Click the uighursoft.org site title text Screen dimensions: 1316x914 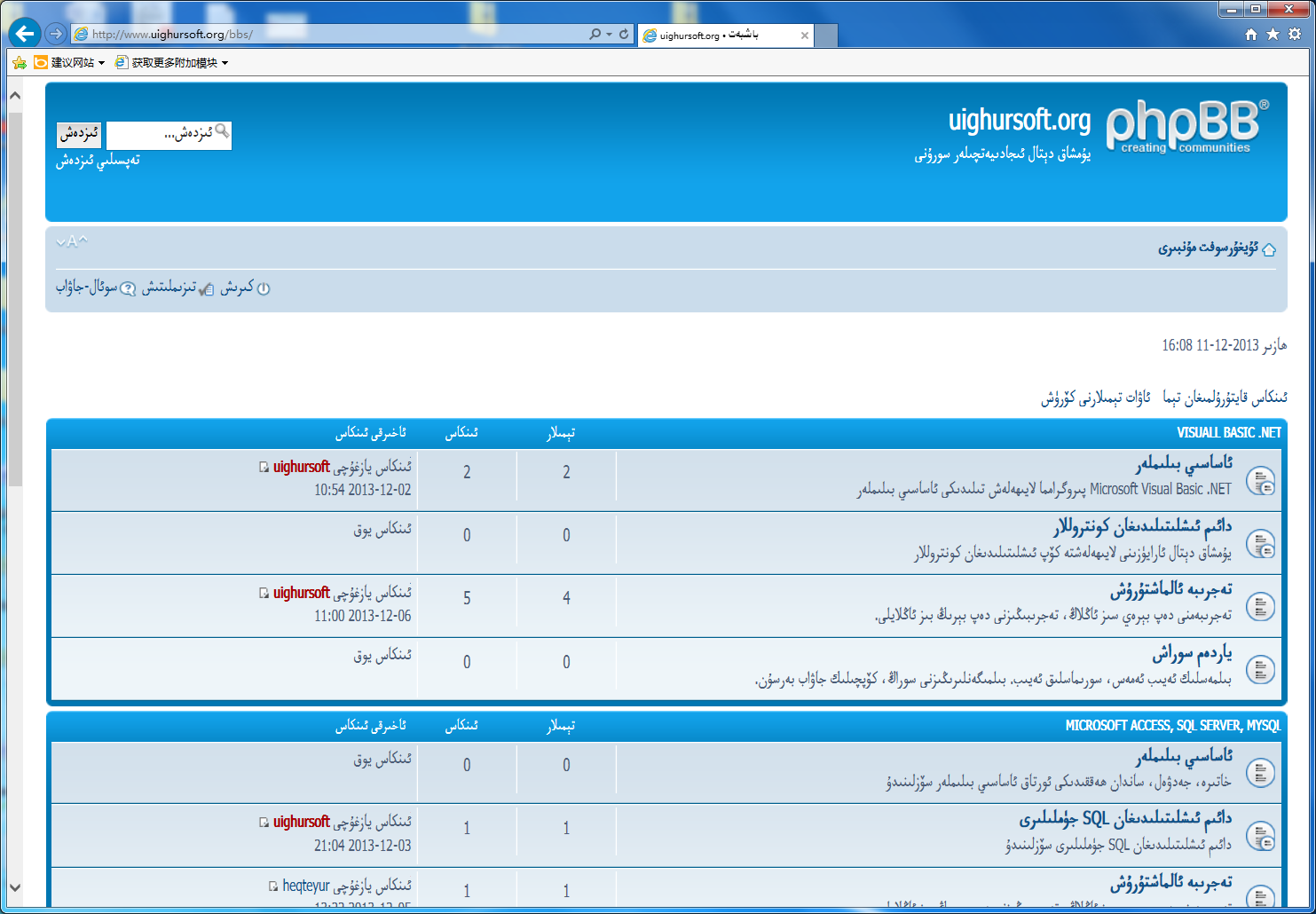1020,120
